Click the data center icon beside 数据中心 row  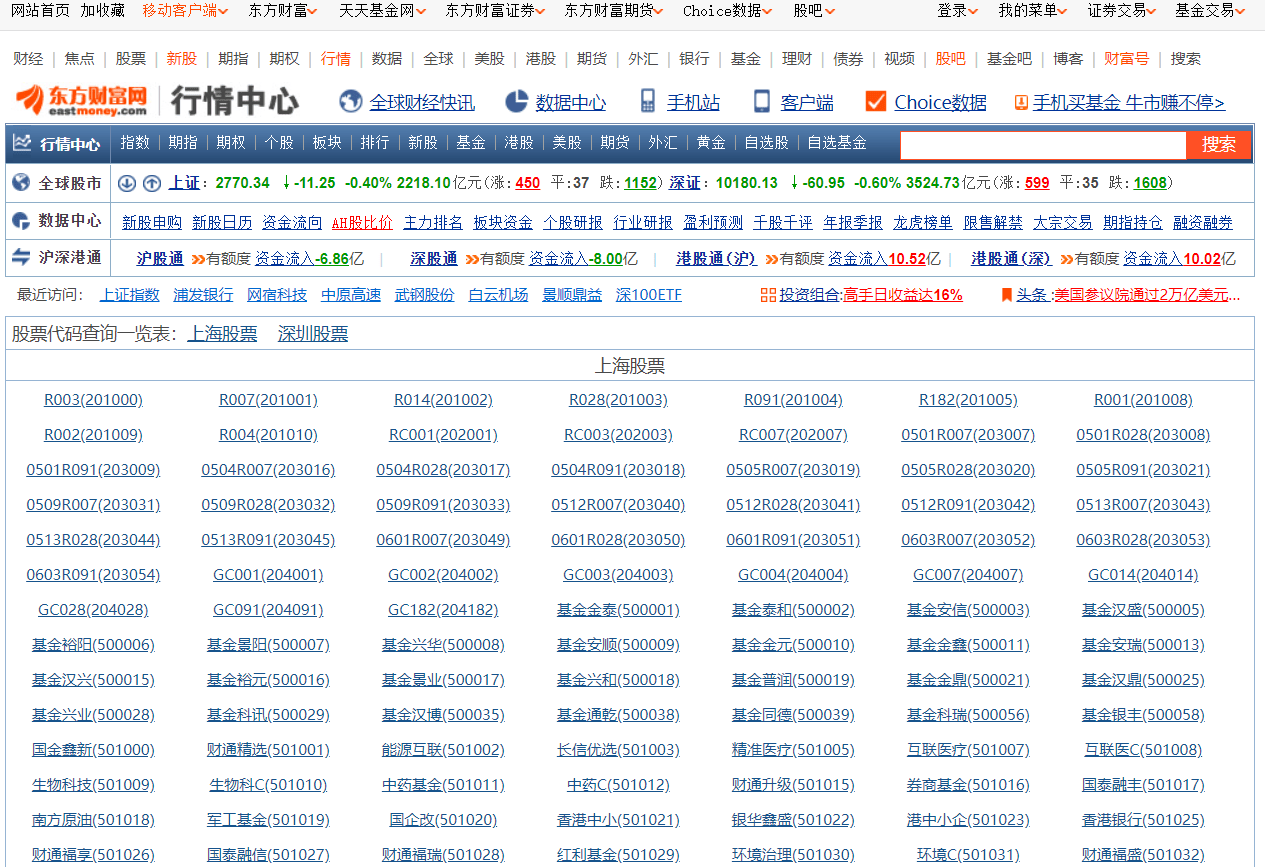coord(22,221)
